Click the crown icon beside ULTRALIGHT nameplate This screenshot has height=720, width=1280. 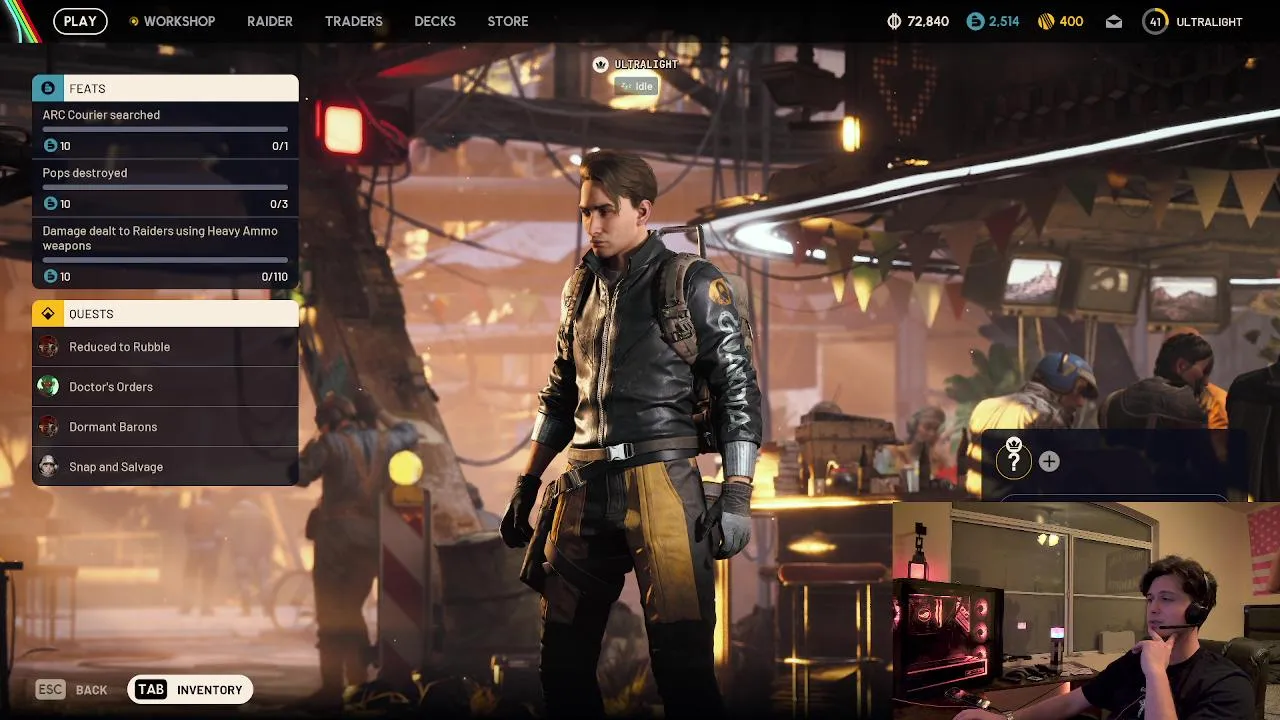pyautogui.click(x=600, y=64)
